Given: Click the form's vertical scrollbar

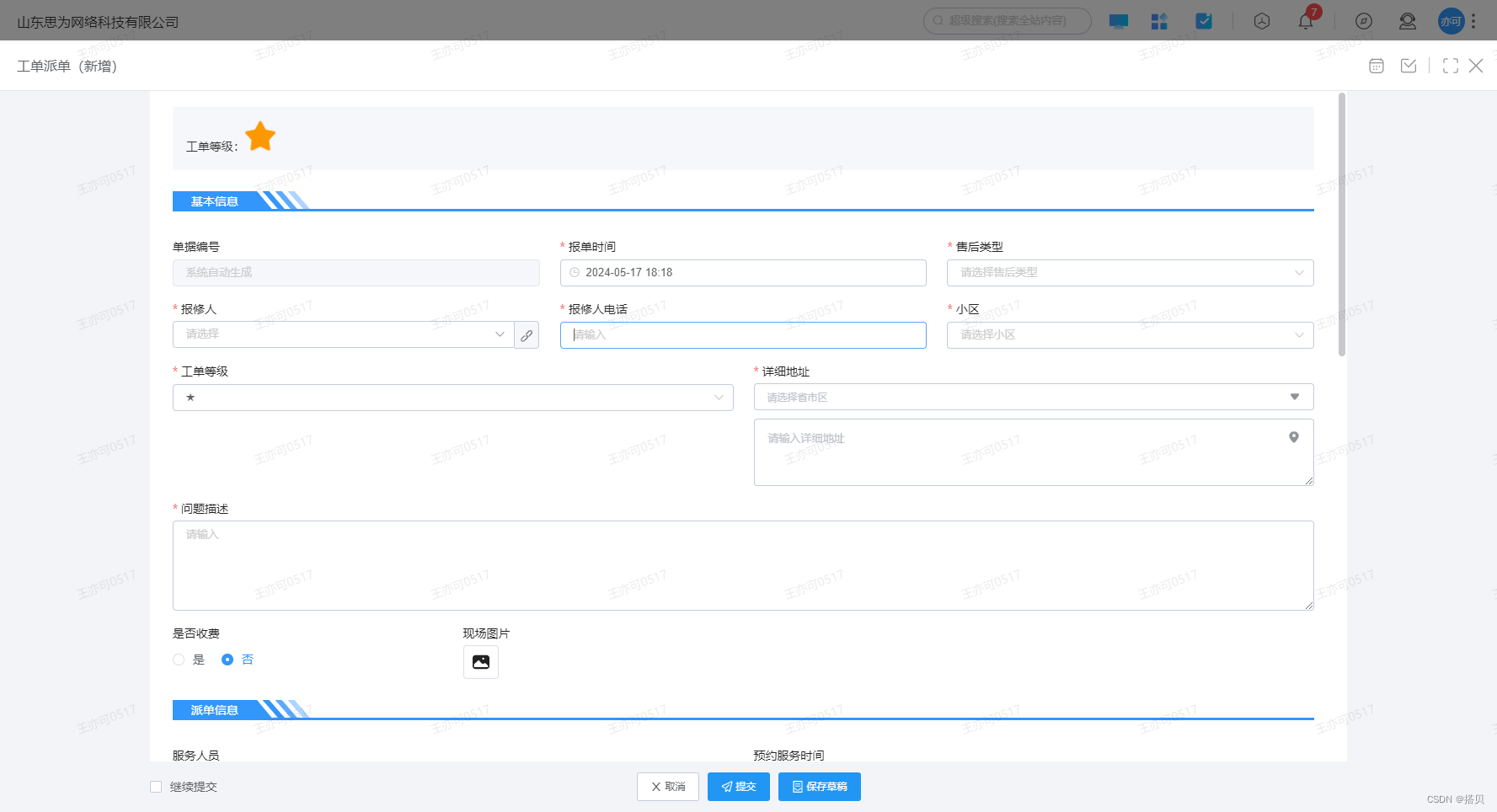Looking at the screenshot, I should click(x=1342, y=224).
